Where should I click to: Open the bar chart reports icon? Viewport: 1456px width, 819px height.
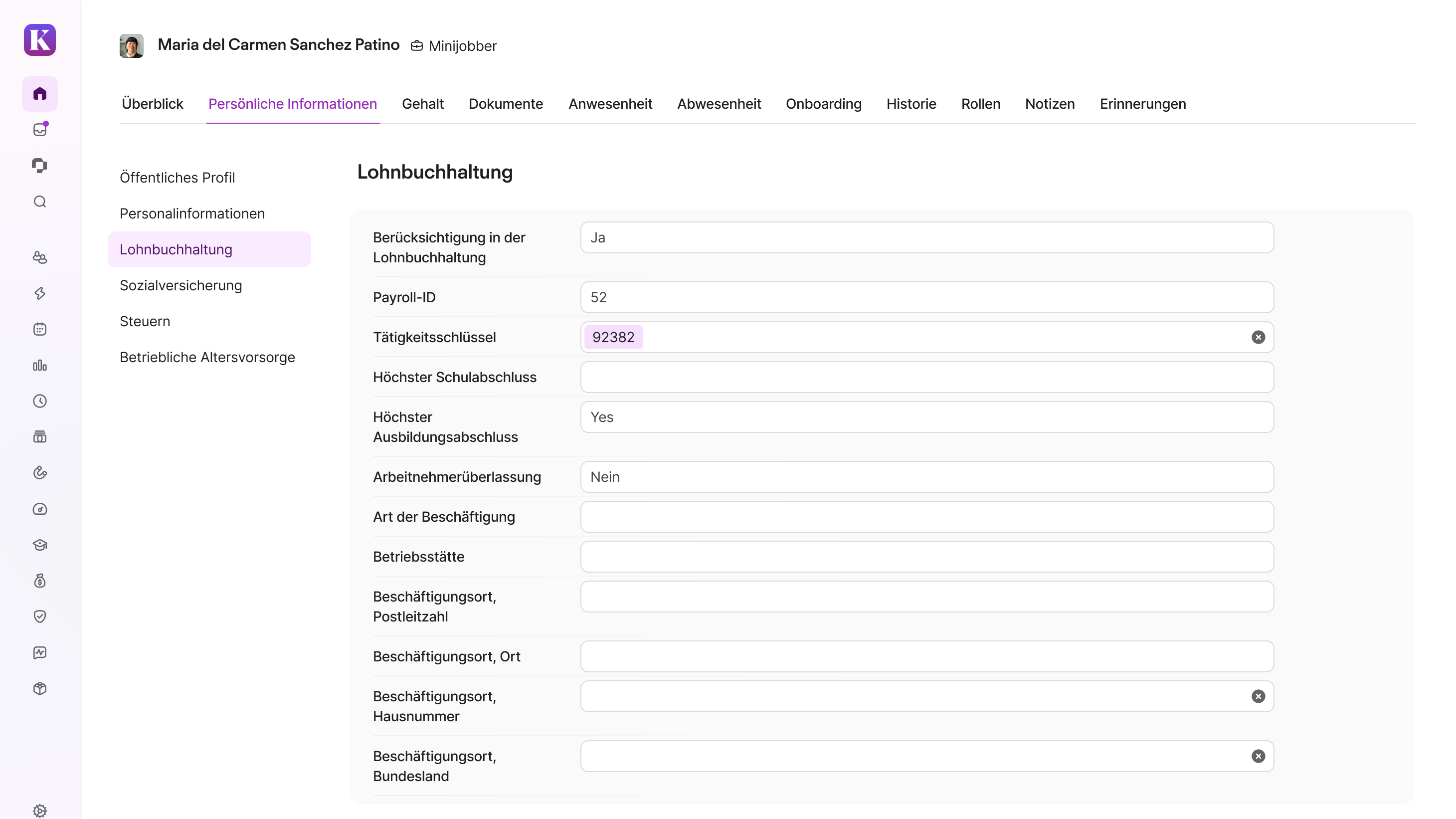(39, 365)
